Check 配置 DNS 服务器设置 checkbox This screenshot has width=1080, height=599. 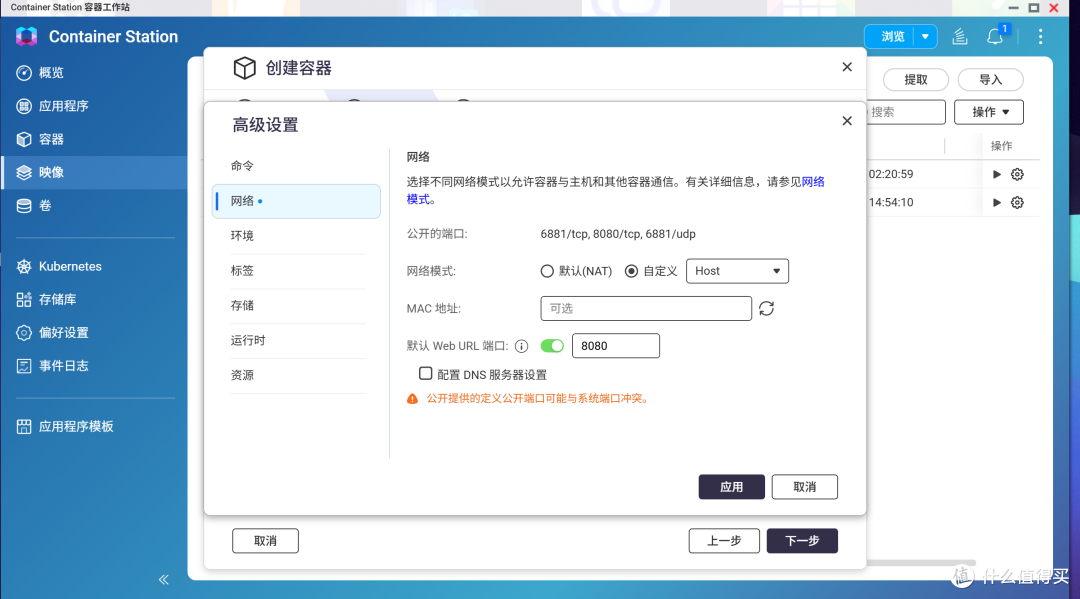(426, 373)
